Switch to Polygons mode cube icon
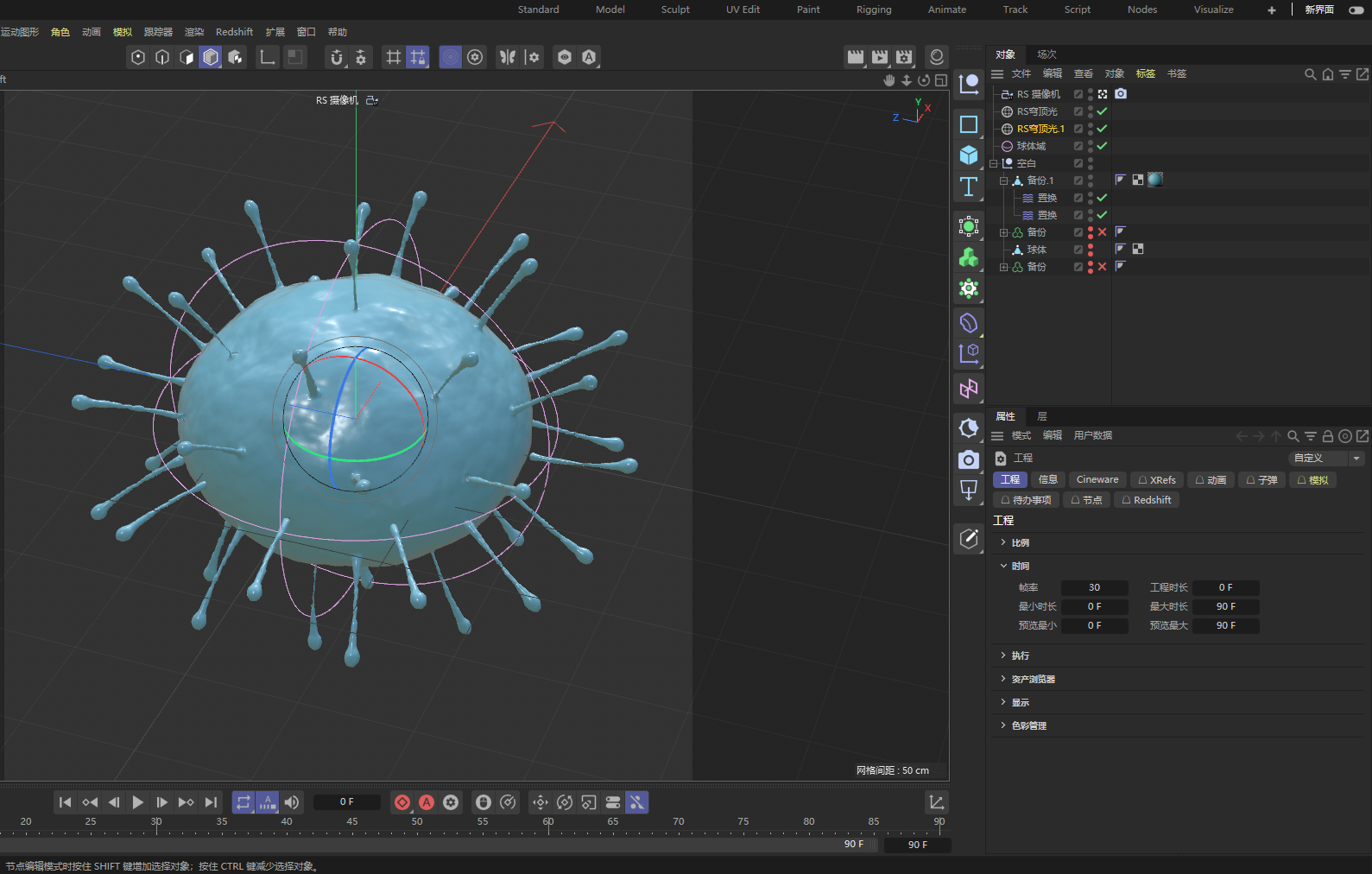The image size is (1372, 874). pyautogui.click(x=211, y=57)
